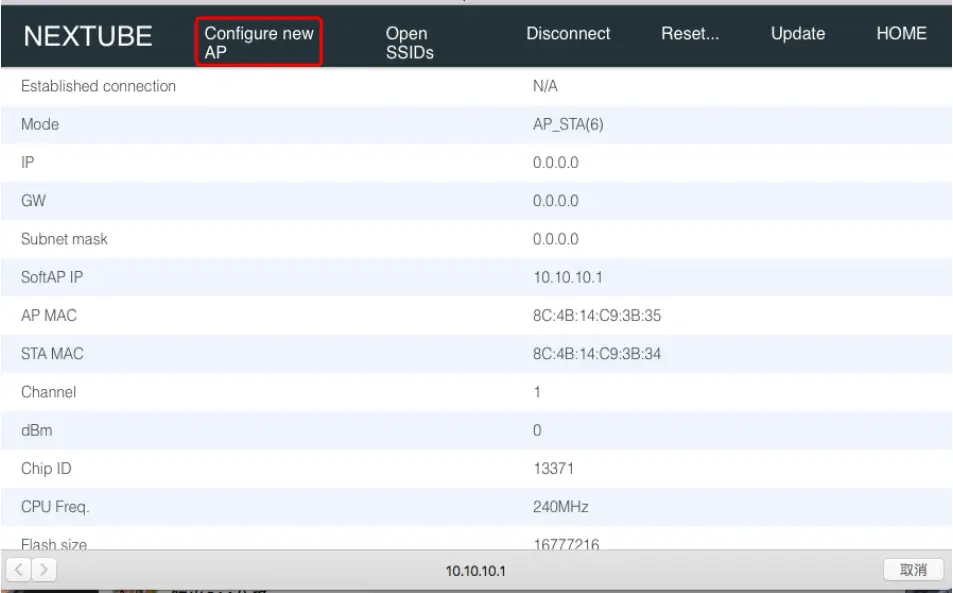Screen dimensions: 953x593
Task: Select the AP MAC label
Action: point(49,316)
